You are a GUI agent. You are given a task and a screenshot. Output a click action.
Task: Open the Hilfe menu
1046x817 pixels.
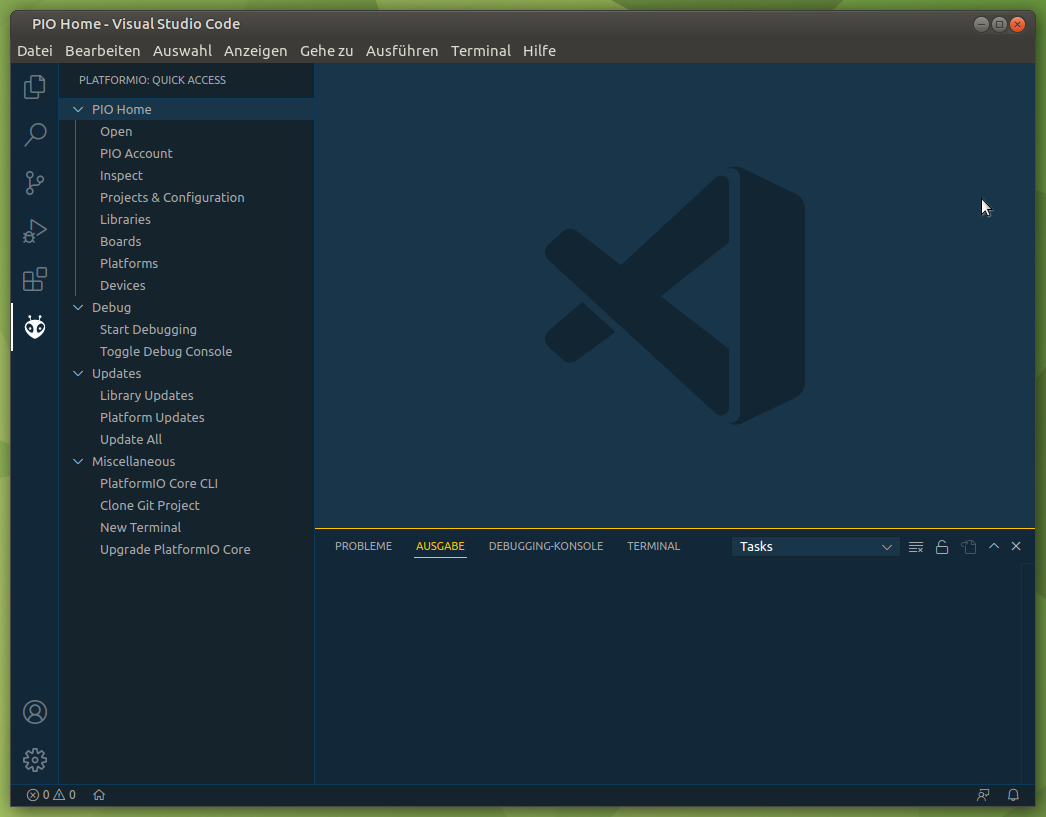coord(539,51)
